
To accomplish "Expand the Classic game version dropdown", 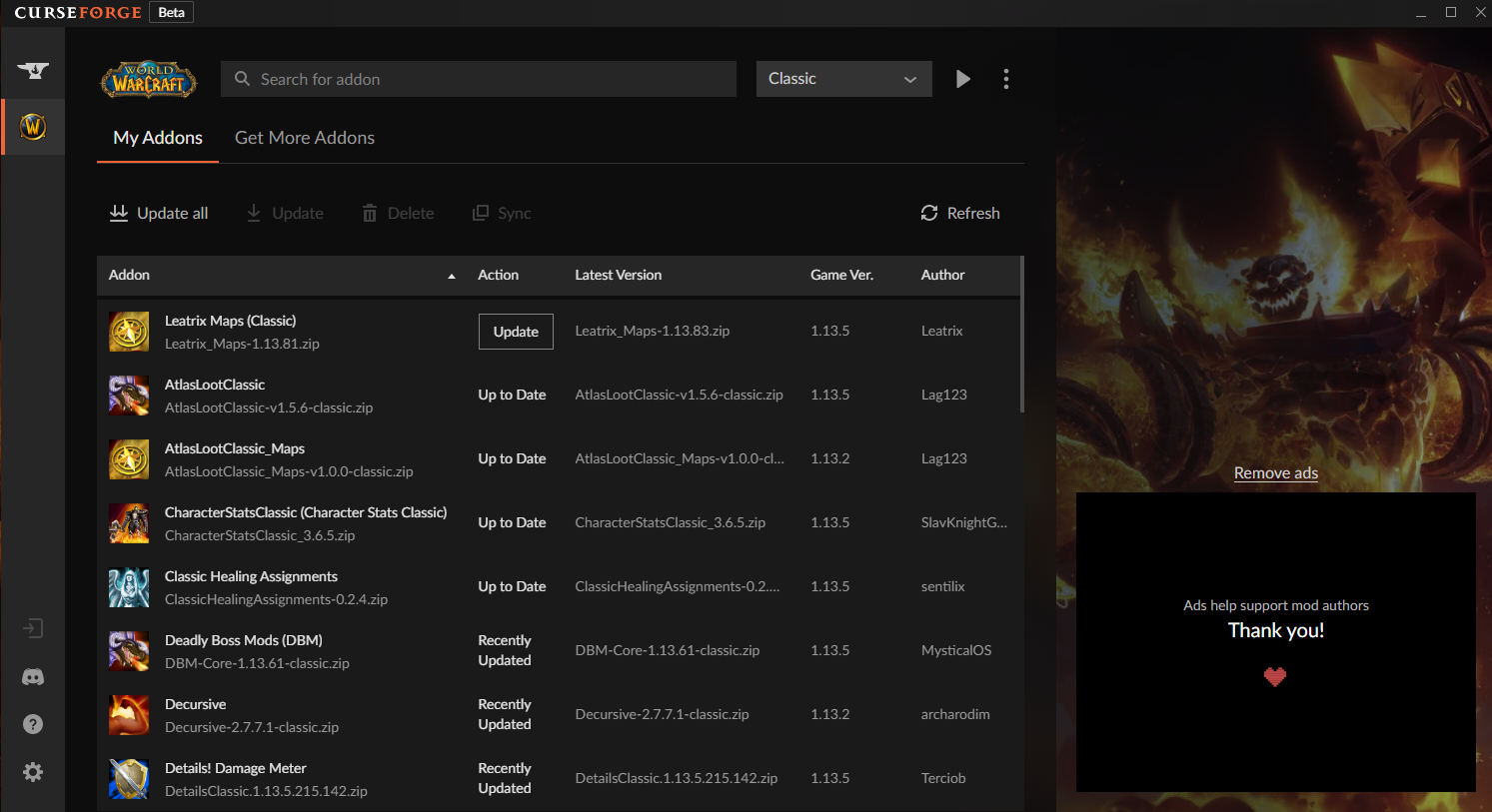I will pyautogui.click(x=843, y=79).
